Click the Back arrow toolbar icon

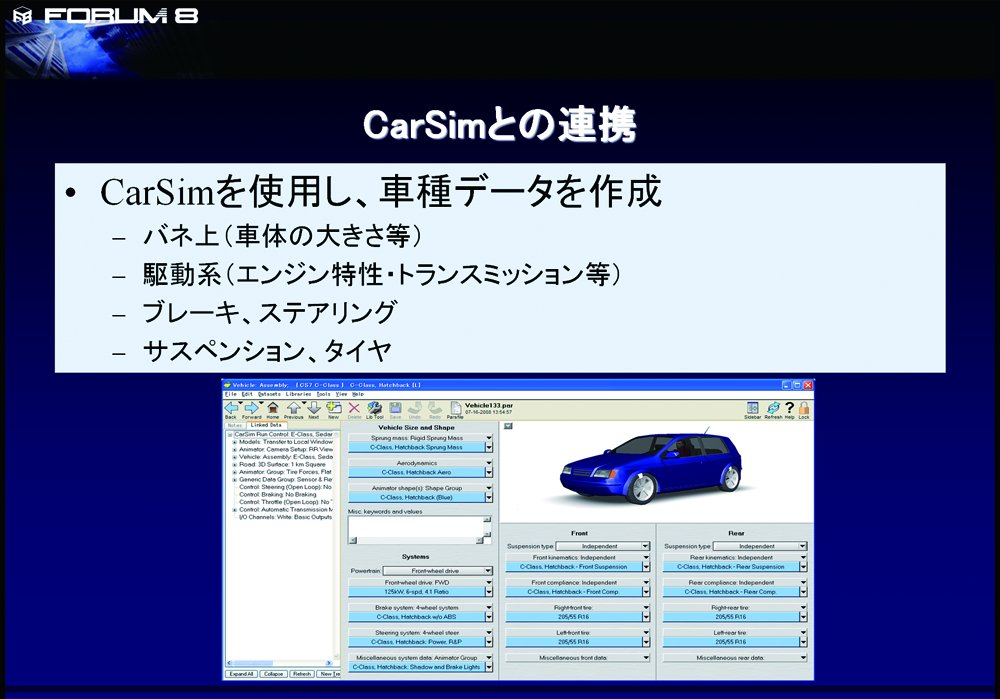231,408
